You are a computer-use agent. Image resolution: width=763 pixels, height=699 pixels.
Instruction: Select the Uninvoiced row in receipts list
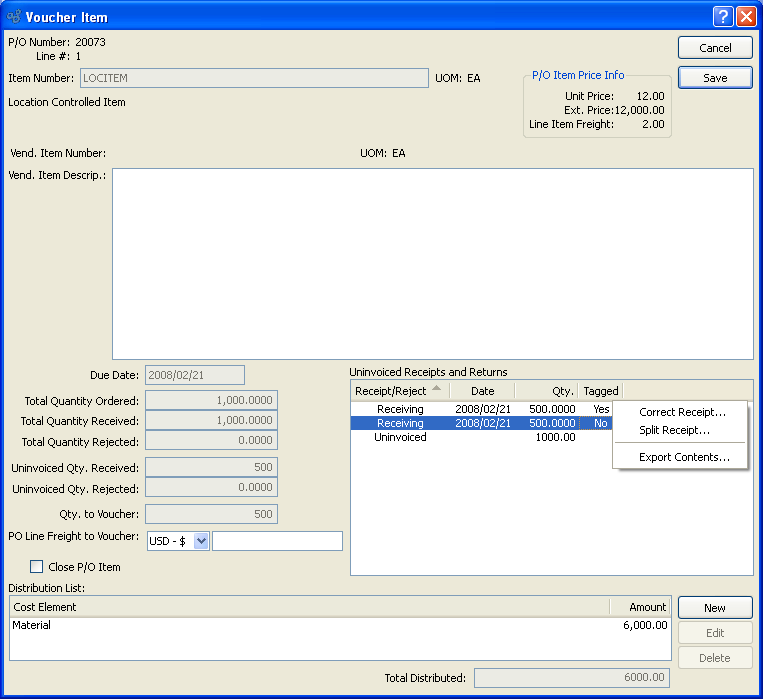click(x=400, y=437)
